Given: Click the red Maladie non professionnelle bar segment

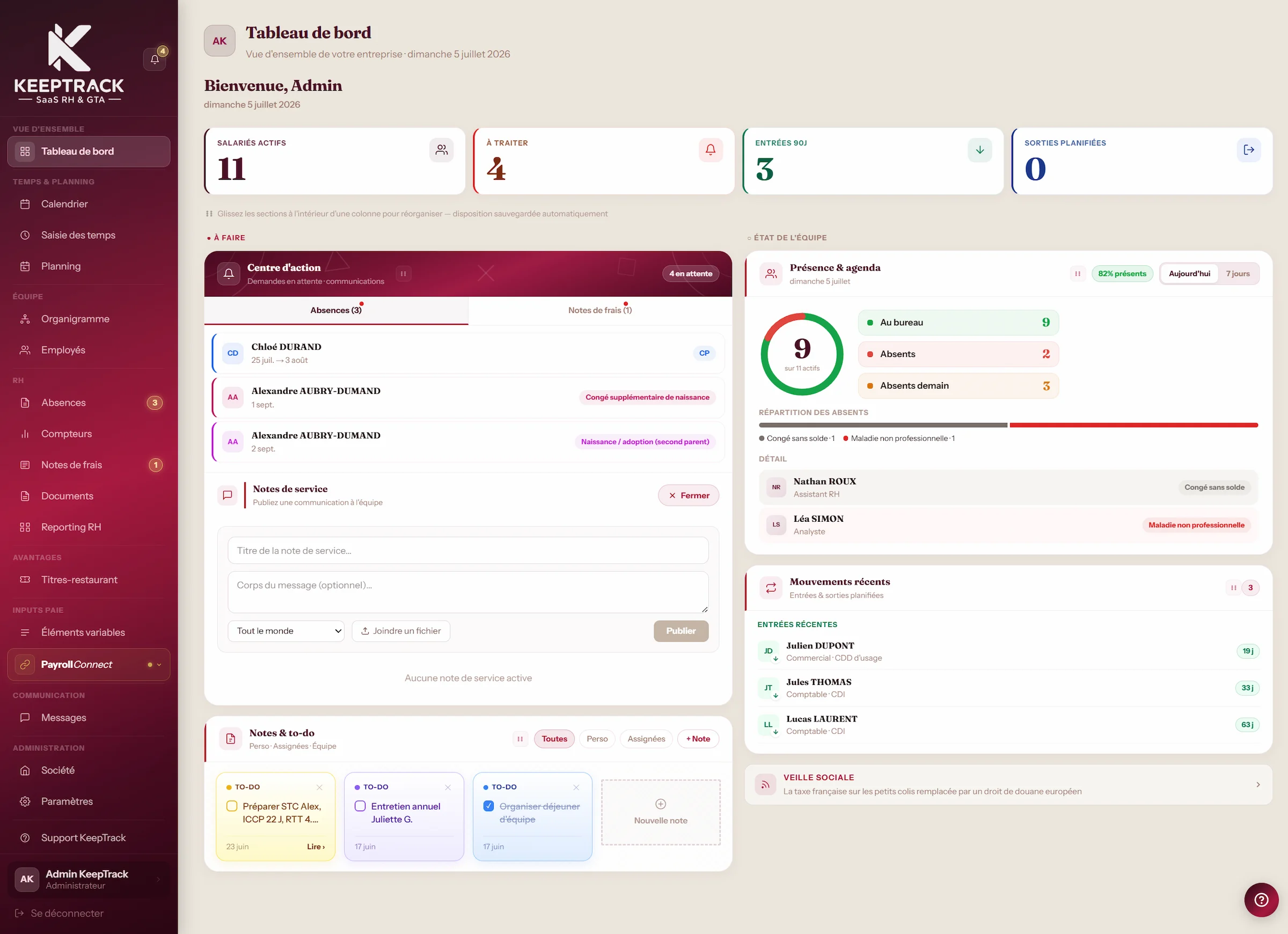Looking at the screenshot, I should tap(1133, 425).
